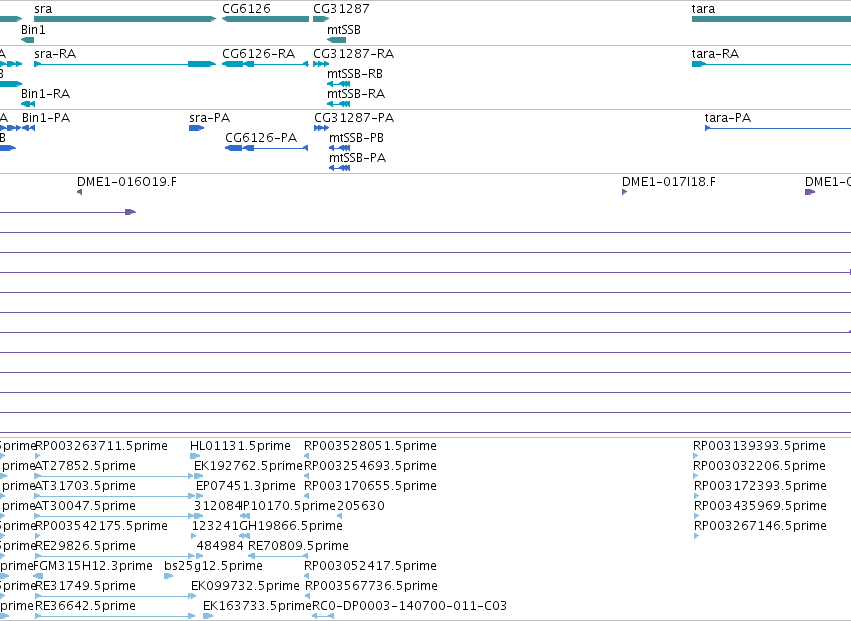
Task: Click the RP003052417.5prime EST label
Action: pyautogui.click(x=370, y=566)
